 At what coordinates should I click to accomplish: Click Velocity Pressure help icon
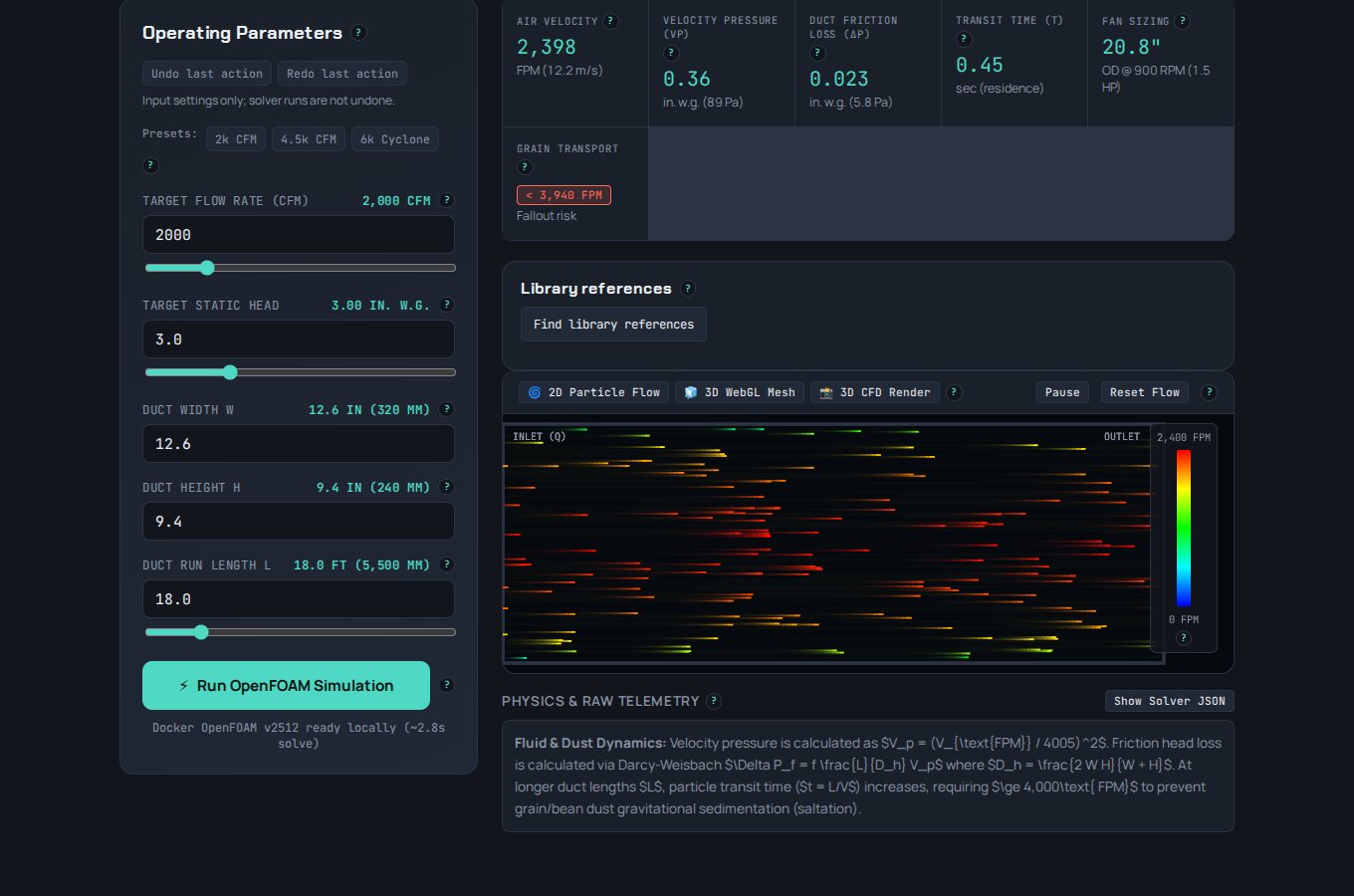671,53
